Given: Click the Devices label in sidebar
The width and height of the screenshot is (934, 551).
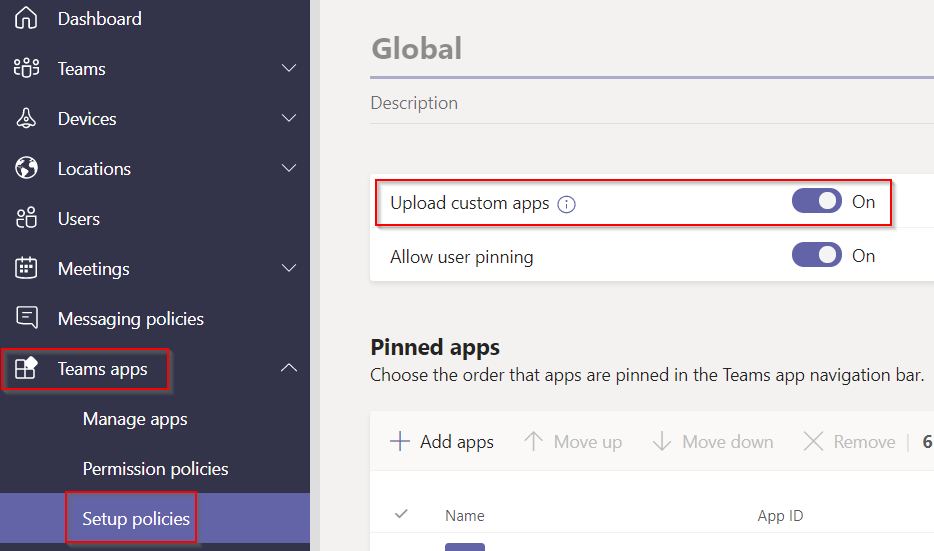Looking at the screenshot, I should click(x=87, y=119).
